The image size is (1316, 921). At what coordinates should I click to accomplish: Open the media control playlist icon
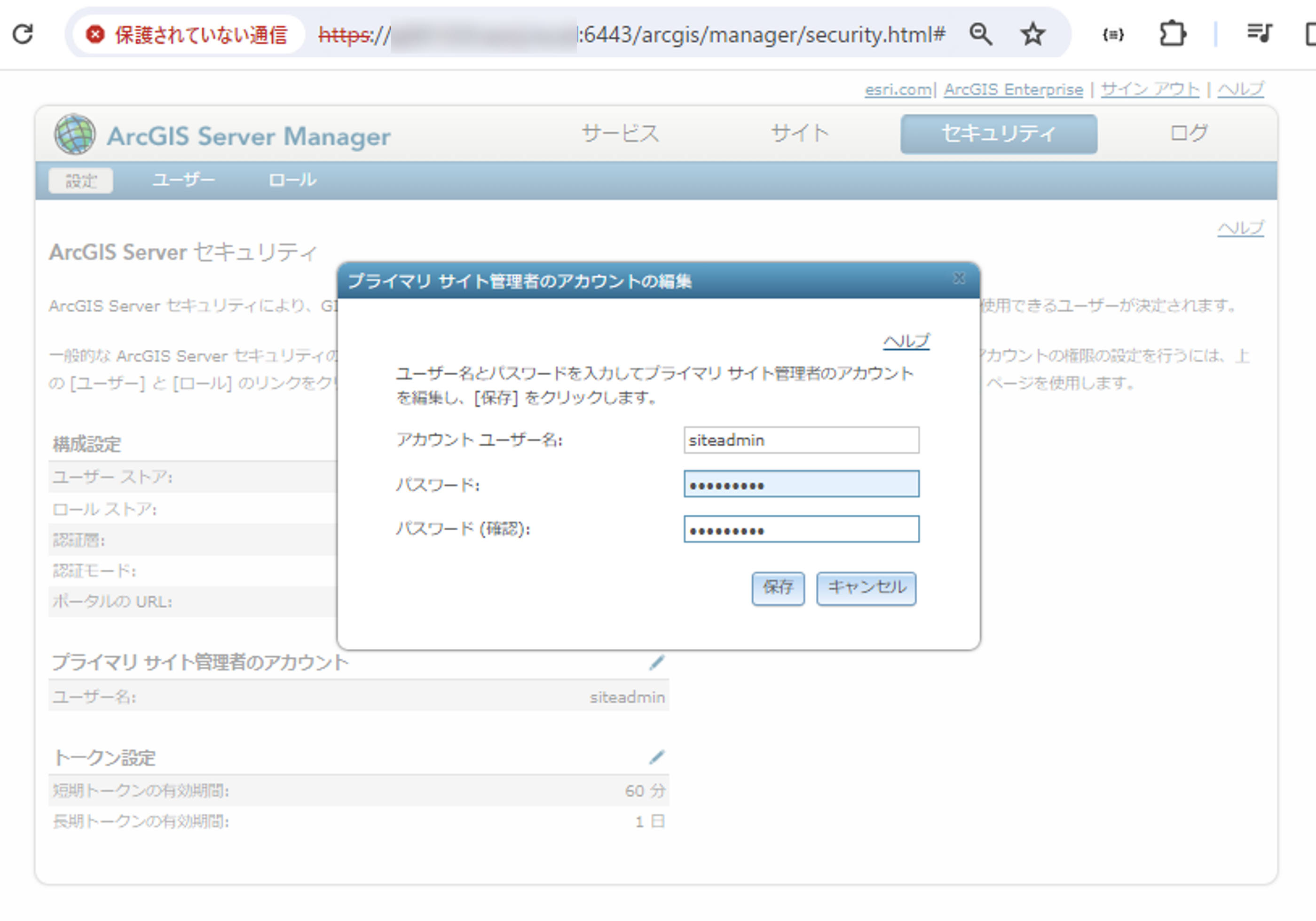[1259, 33]
